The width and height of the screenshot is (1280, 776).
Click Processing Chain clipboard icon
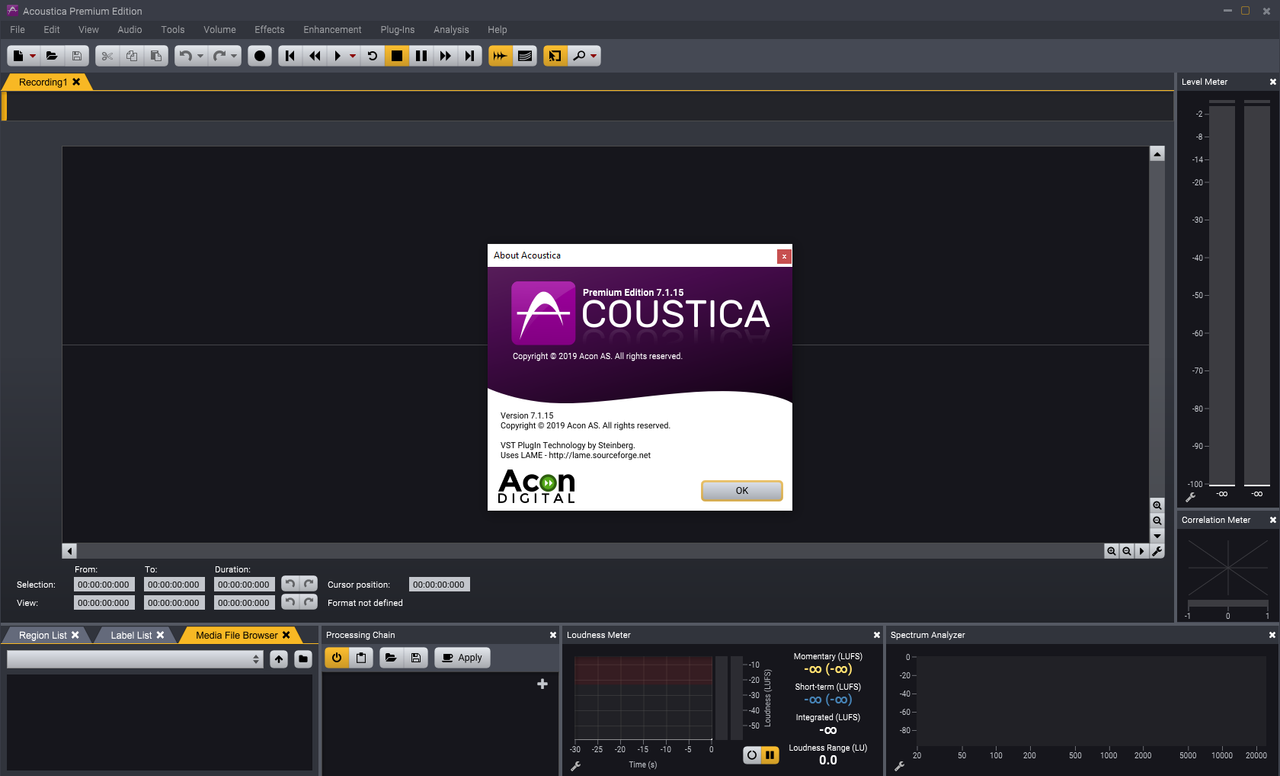click(361, 658)
